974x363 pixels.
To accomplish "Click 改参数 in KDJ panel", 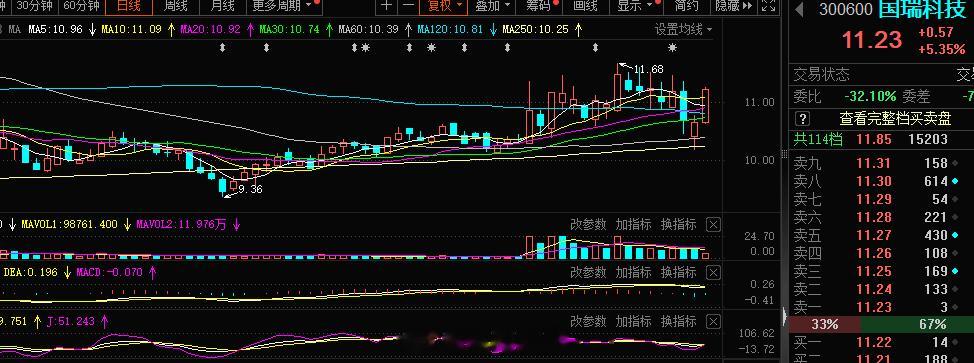I will [588, 321].
